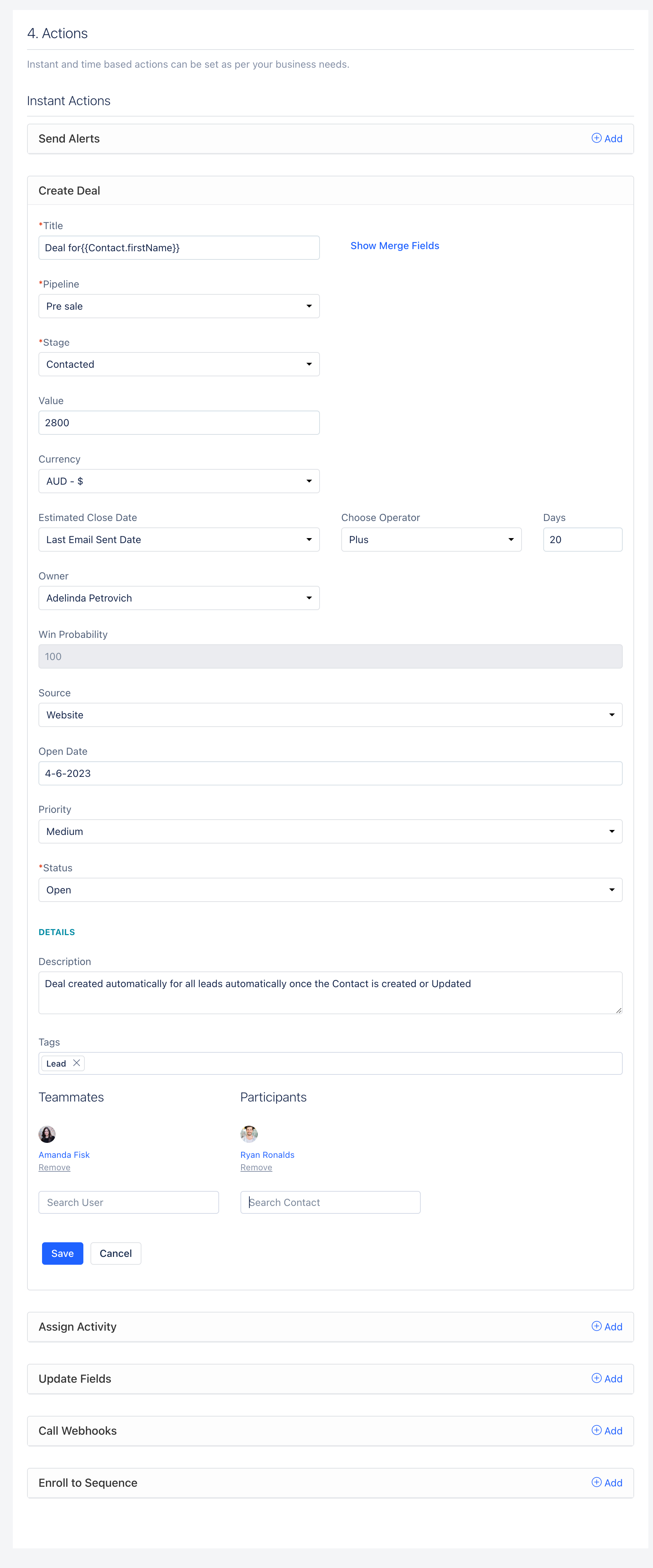This screenshot has width=653, height=1568.
Task: Cancel the Create Deal form
Action: click(116, 1253)
